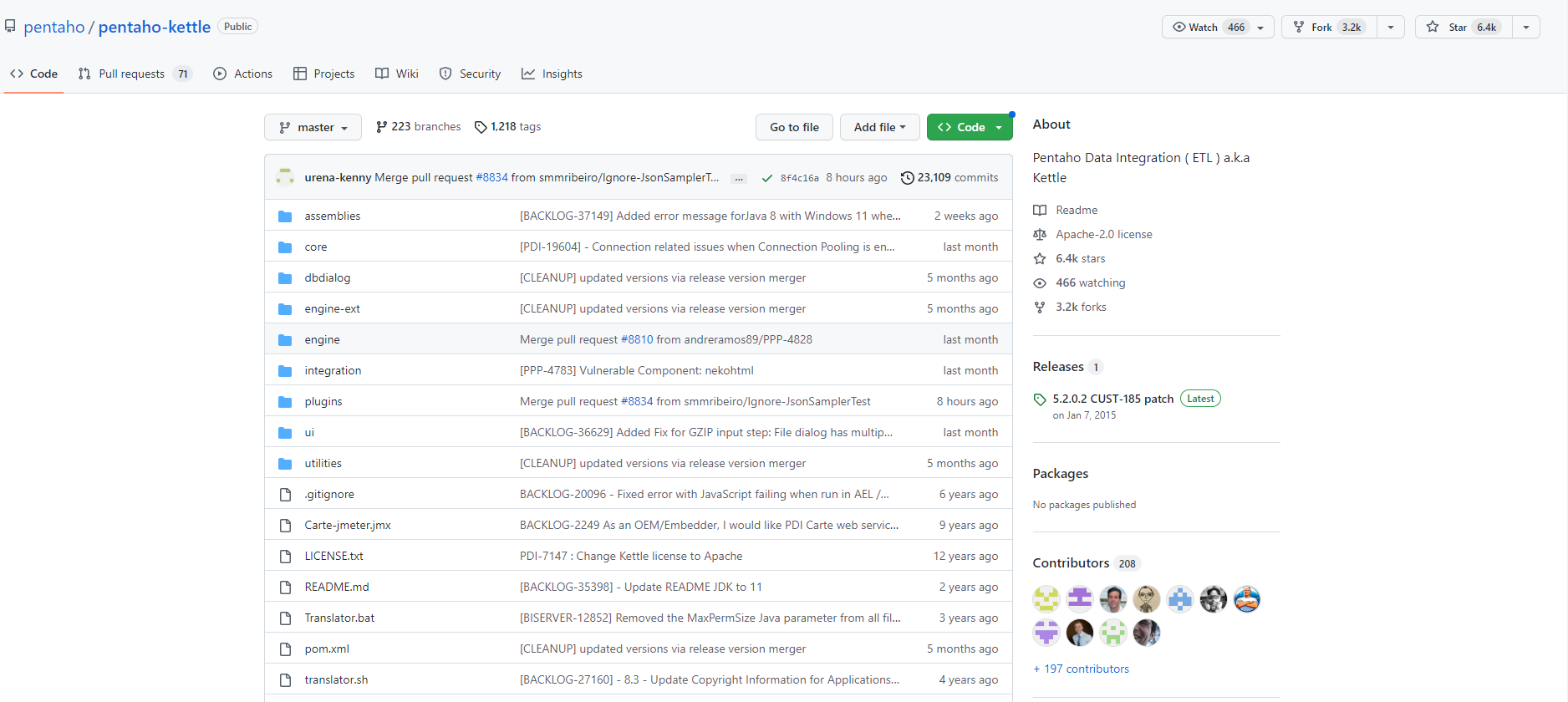This screenshot has width=1568, height=702.
Task: Click the Readme book icon in About
Action: pyautogui.click(x=1040, y=211)
